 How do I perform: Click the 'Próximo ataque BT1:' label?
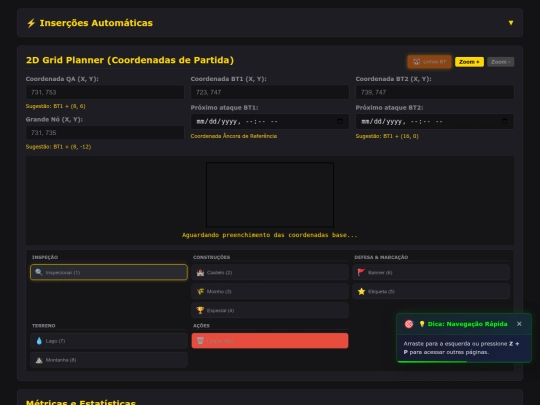pos(225,107)
